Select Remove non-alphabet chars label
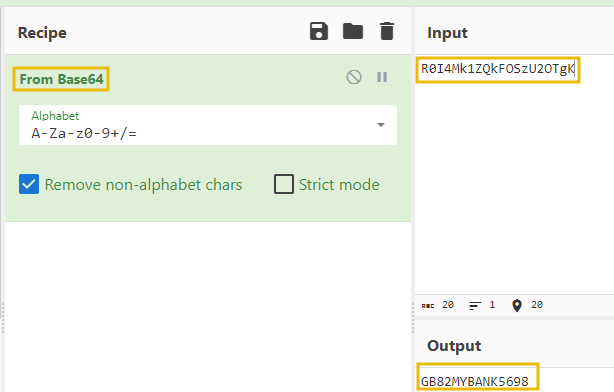Viewport: 614px width, 392px height. pyautogui.click(x=143, y=184)
